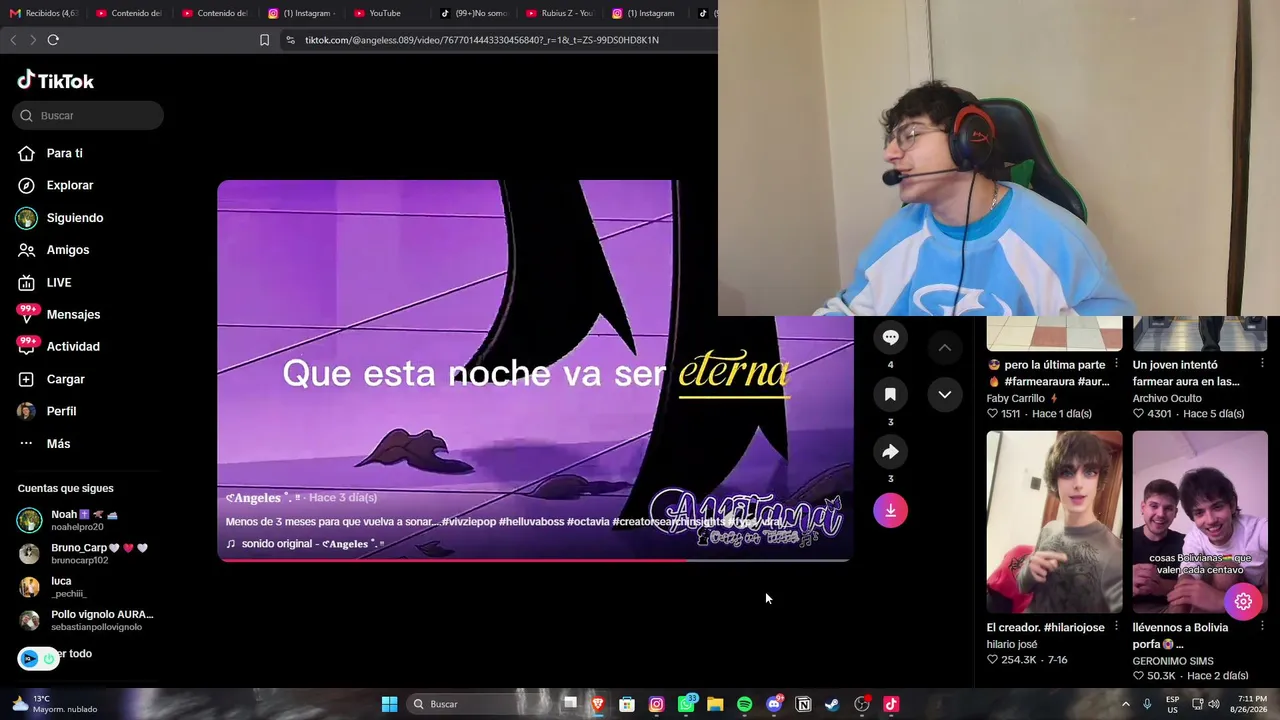
Task: Open the GERONIMO SIMS creator link
Action: [x=1173, y=661]
